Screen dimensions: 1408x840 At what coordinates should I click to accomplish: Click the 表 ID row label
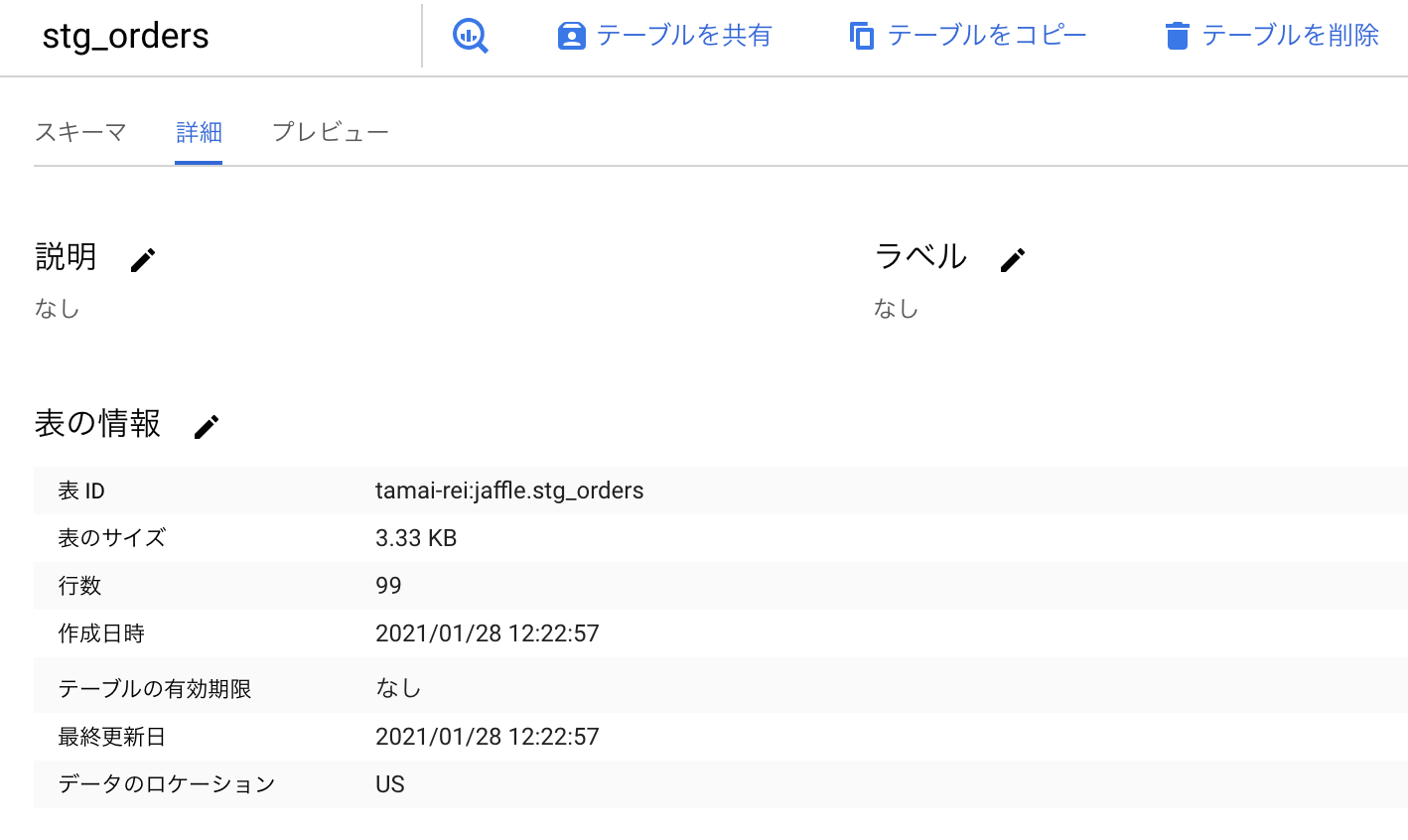coord(81,490)
